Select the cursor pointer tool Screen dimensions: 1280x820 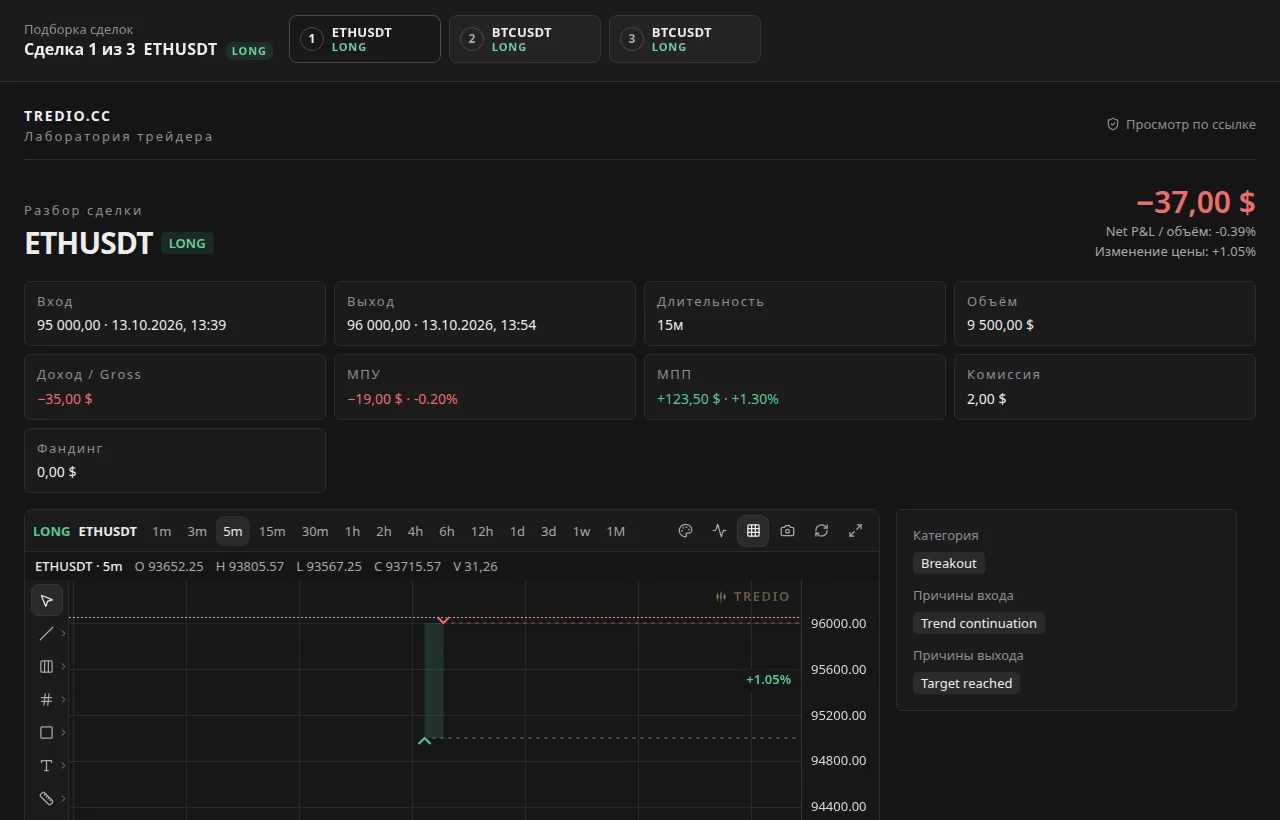pyautogui.click(x=46, y=600)
